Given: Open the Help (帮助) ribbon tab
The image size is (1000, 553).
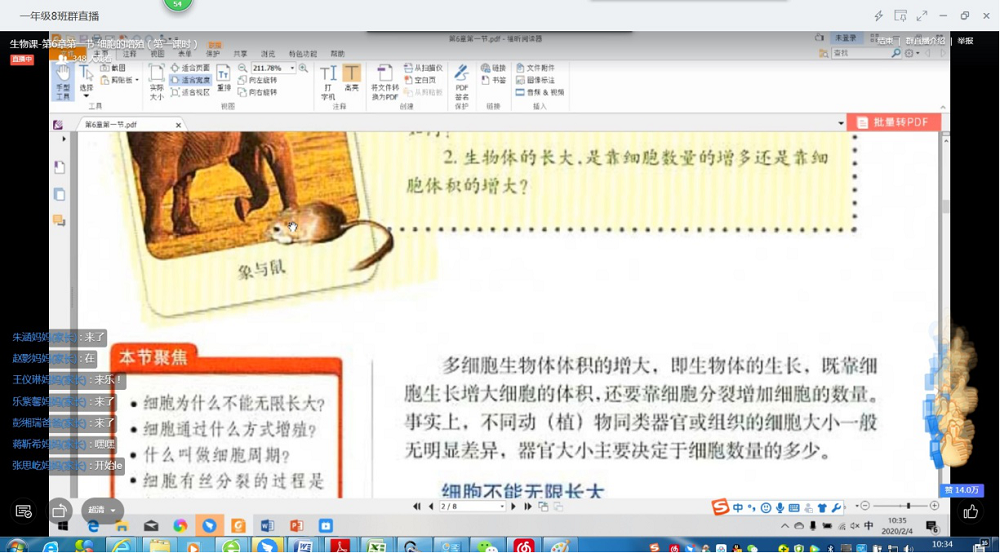Looking at the screenshot, I should [337, 54].
